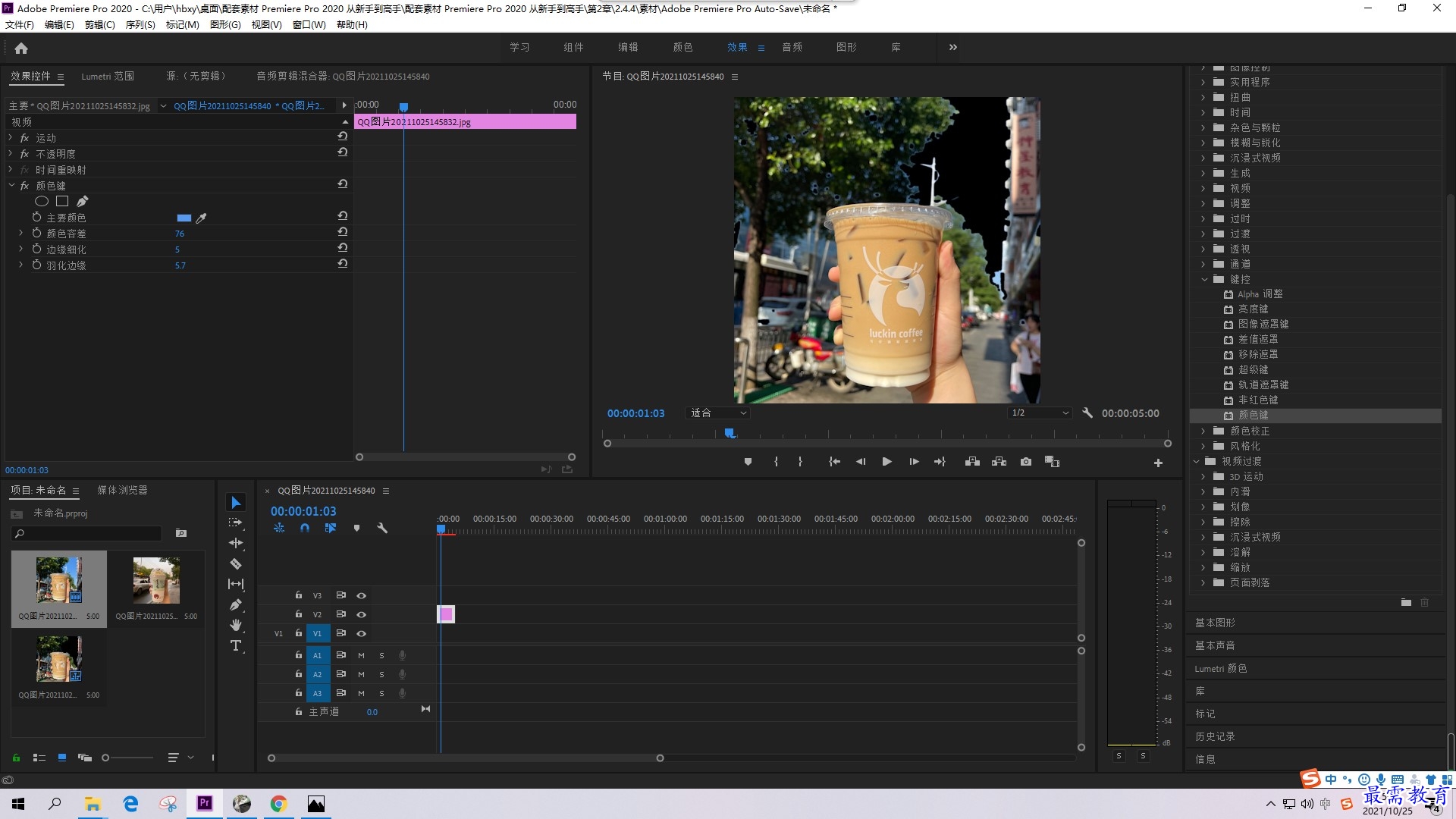Toggle V2 track output eye
Image resolution: width=1456 pixels, height=819 pixels.
(x=362, y=614)
